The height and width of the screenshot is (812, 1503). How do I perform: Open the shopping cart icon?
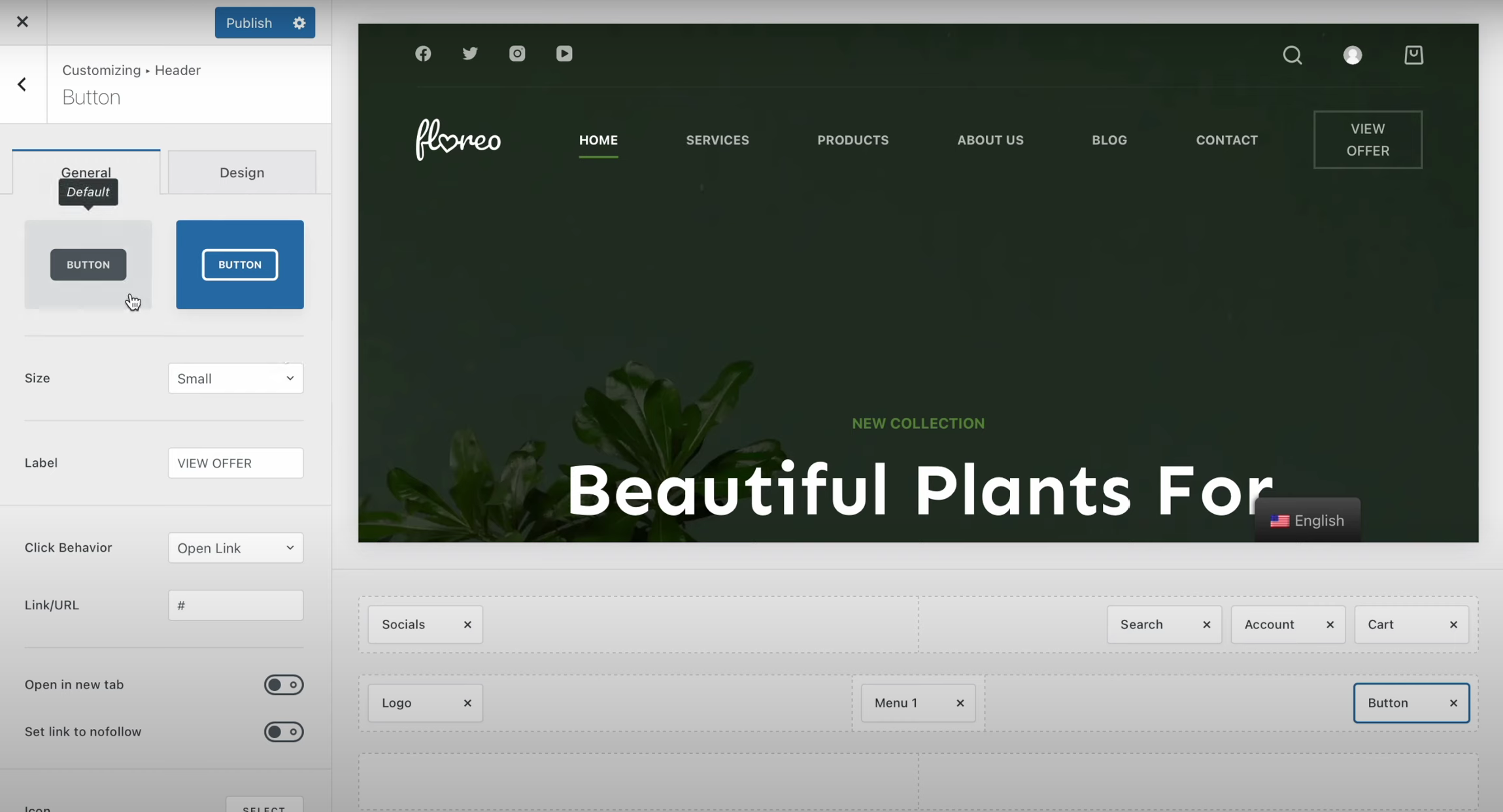[x=1413, y=55]
